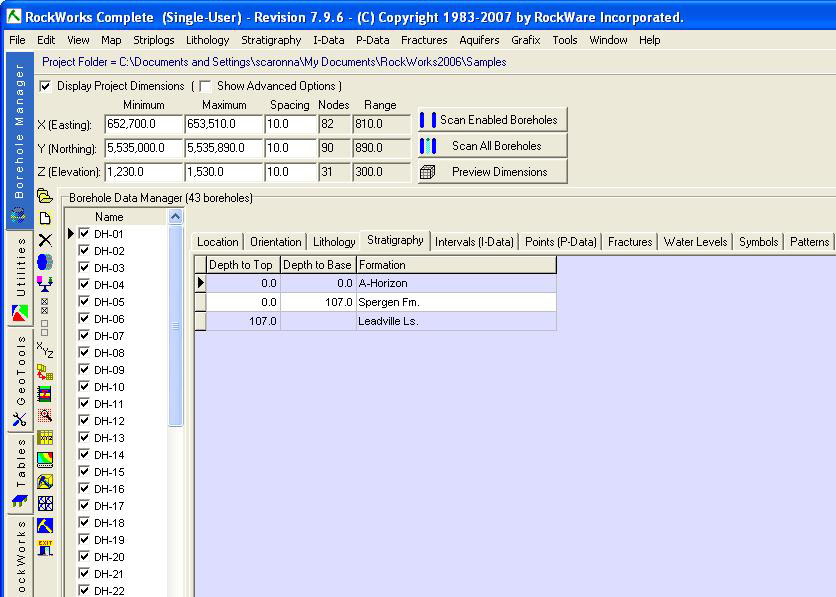Click the striped striplog column icon
The width and height of the screenshot is (836, 597).
[x=45, y=394]
